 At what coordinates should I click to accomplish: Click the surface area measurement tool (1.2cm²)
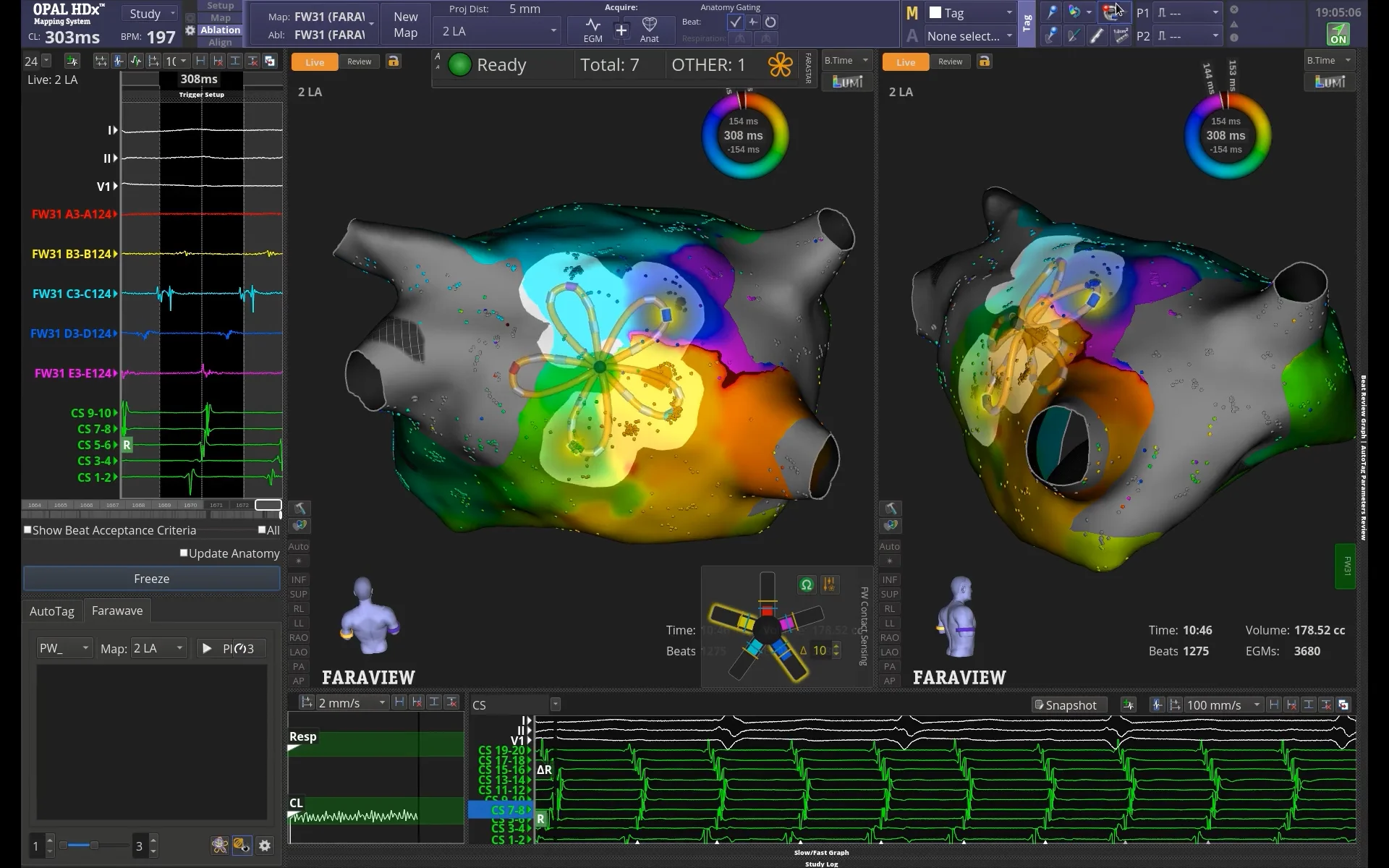point(1121,35)
